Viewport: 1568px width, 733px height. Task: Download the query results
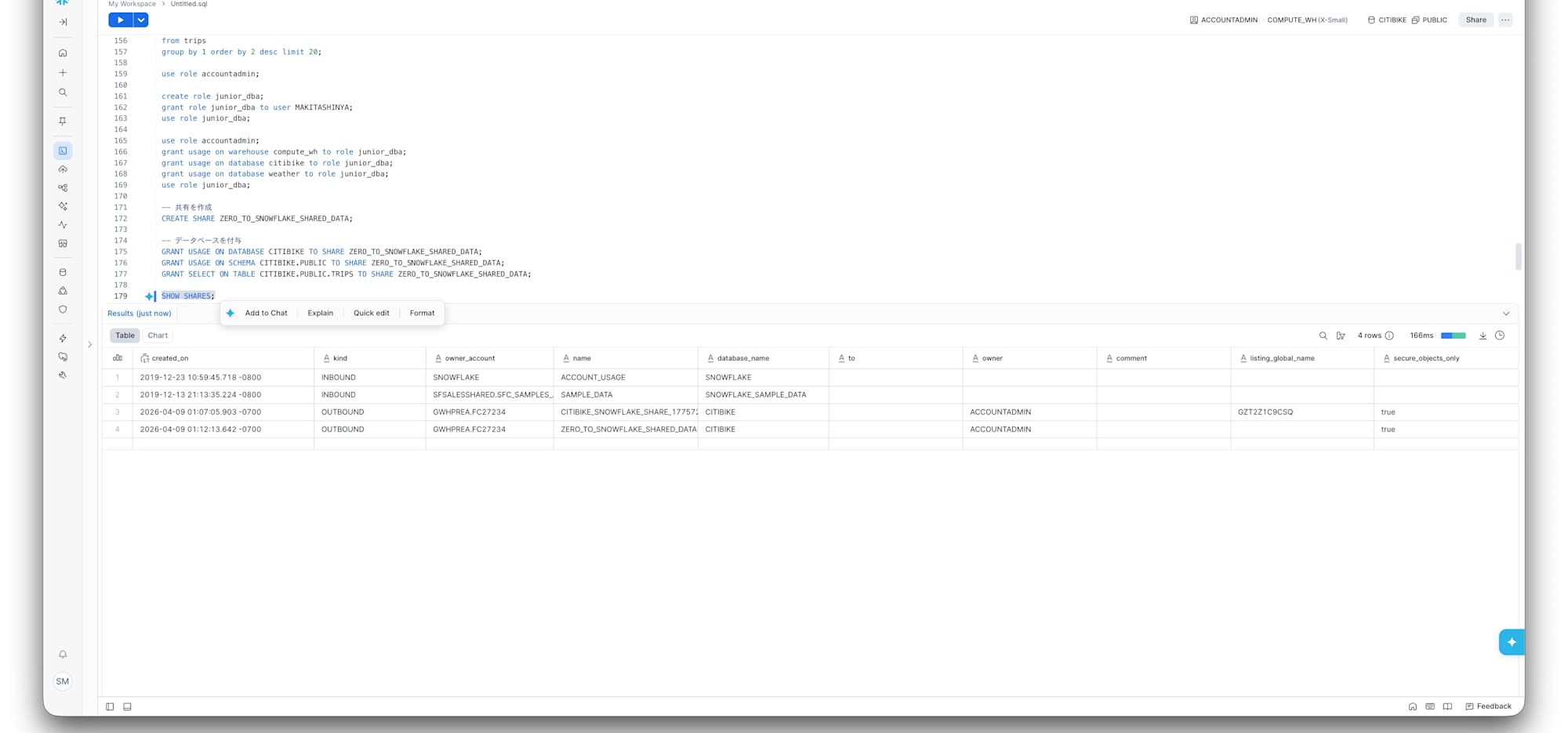1483,336
